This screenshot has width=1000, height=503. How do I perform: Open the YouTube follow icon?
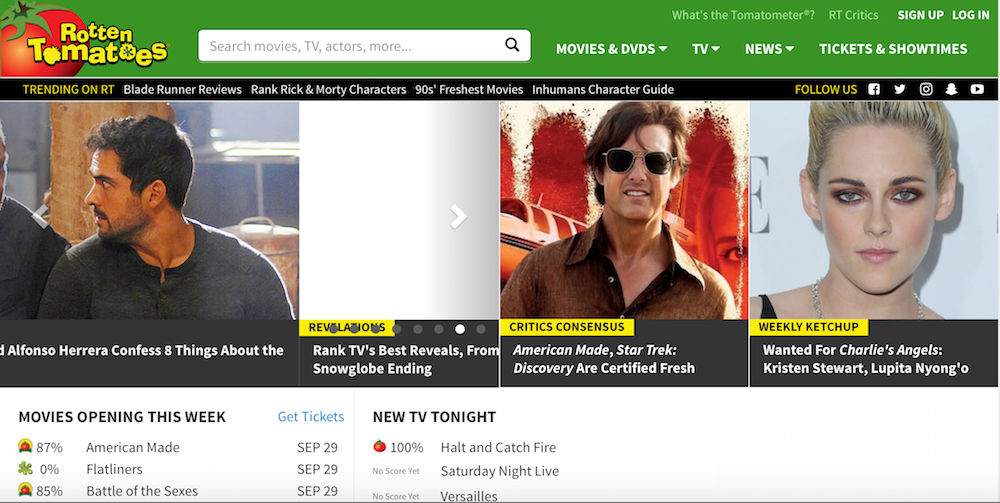coord(977,89)
